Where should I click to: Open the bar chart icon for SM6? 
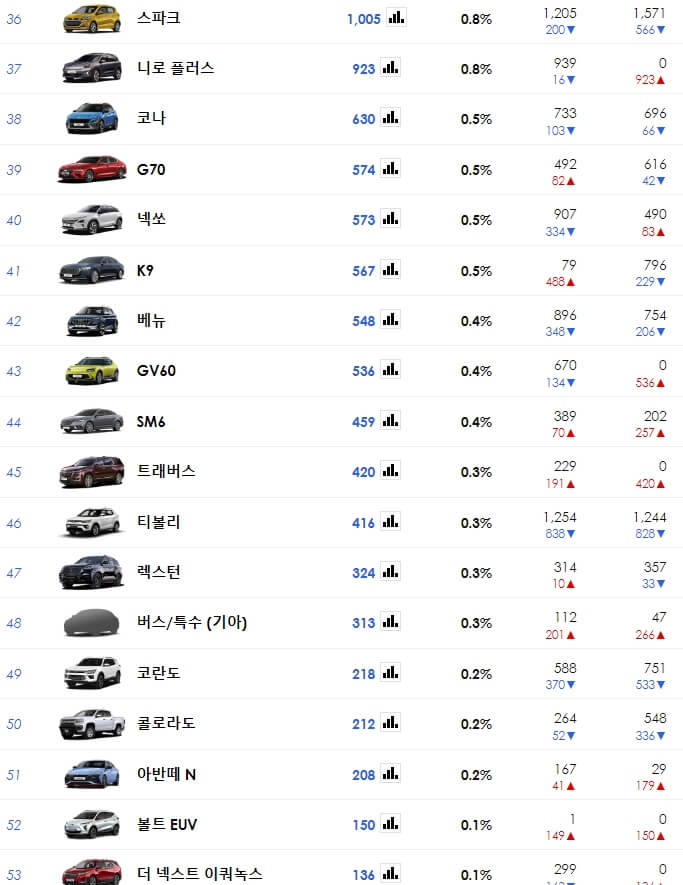pos(390,420)
